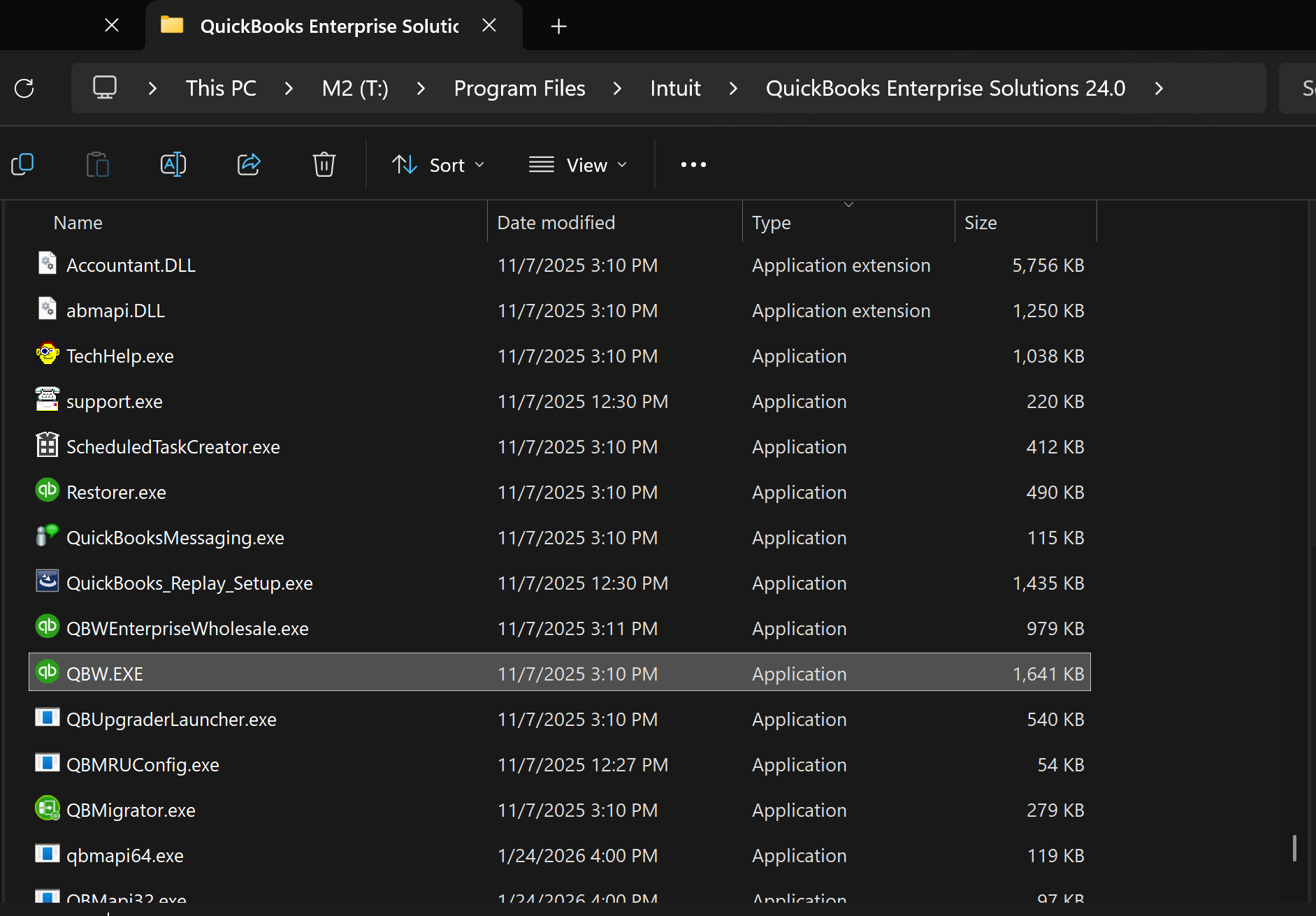Sort by Type column header
This screenshot has width=1316, height=916.
772,223
